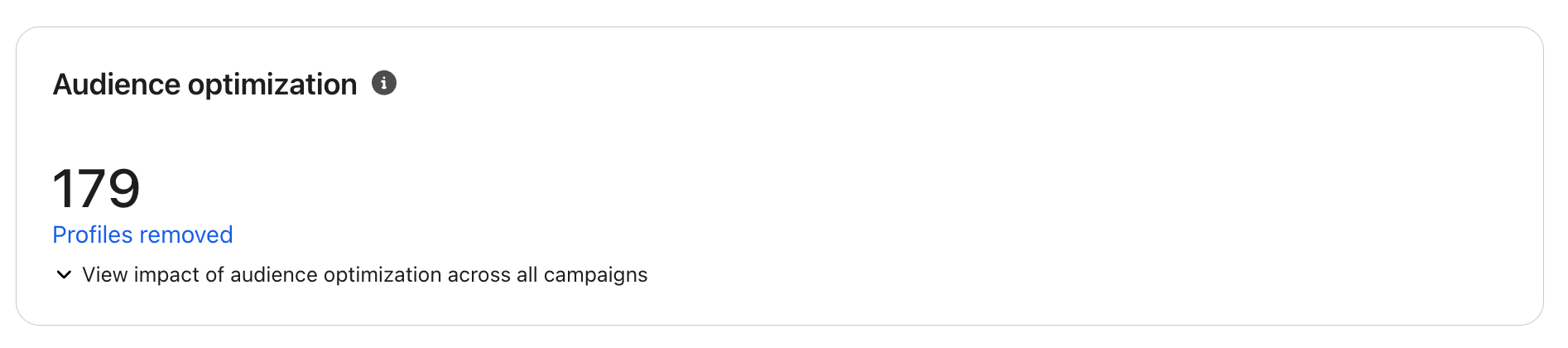Click "View impact of audience optimization across all campaigns"
Image resolution: width=1568 pixels, height=348 pixels.
coord(364,275)
